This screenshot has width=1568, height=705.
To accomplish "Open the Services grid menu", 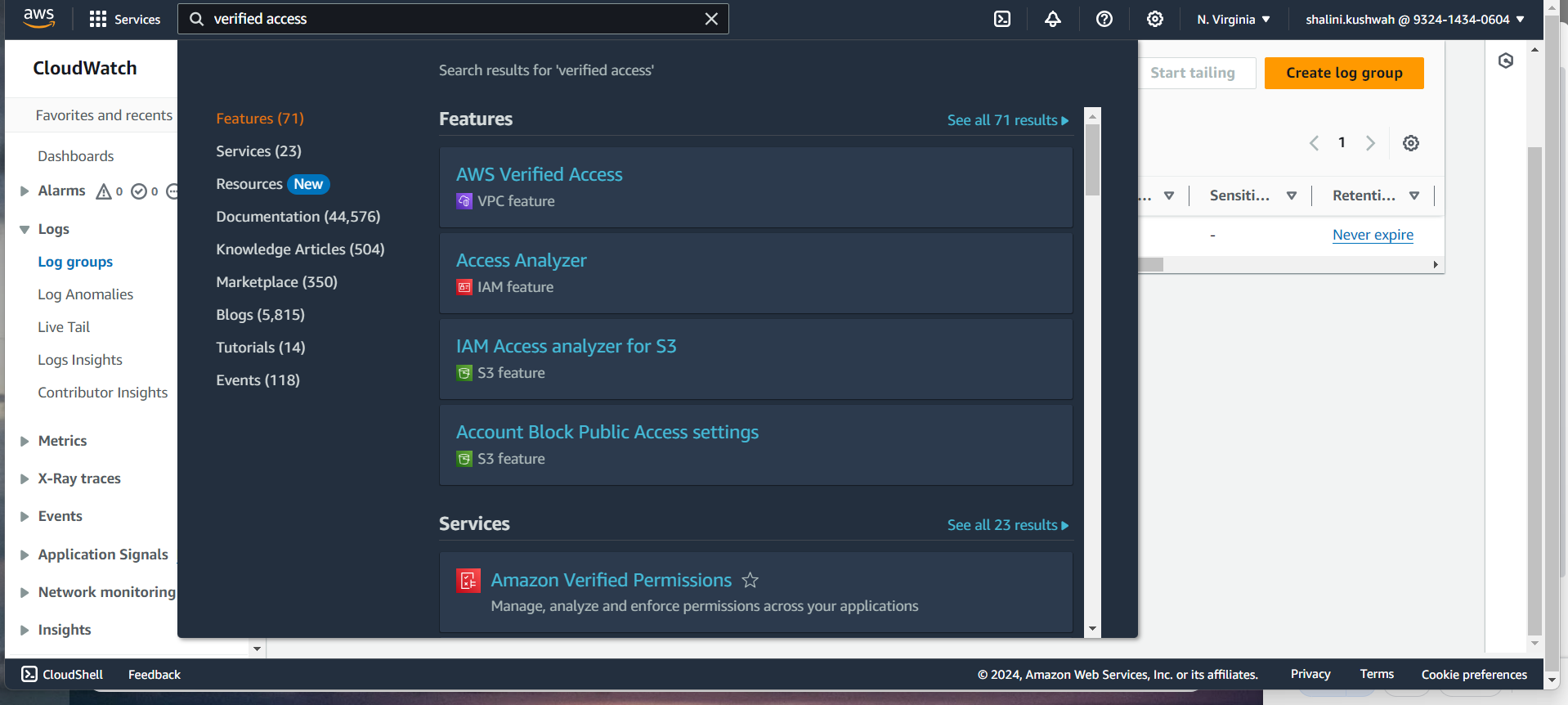I will click(124, 19).
